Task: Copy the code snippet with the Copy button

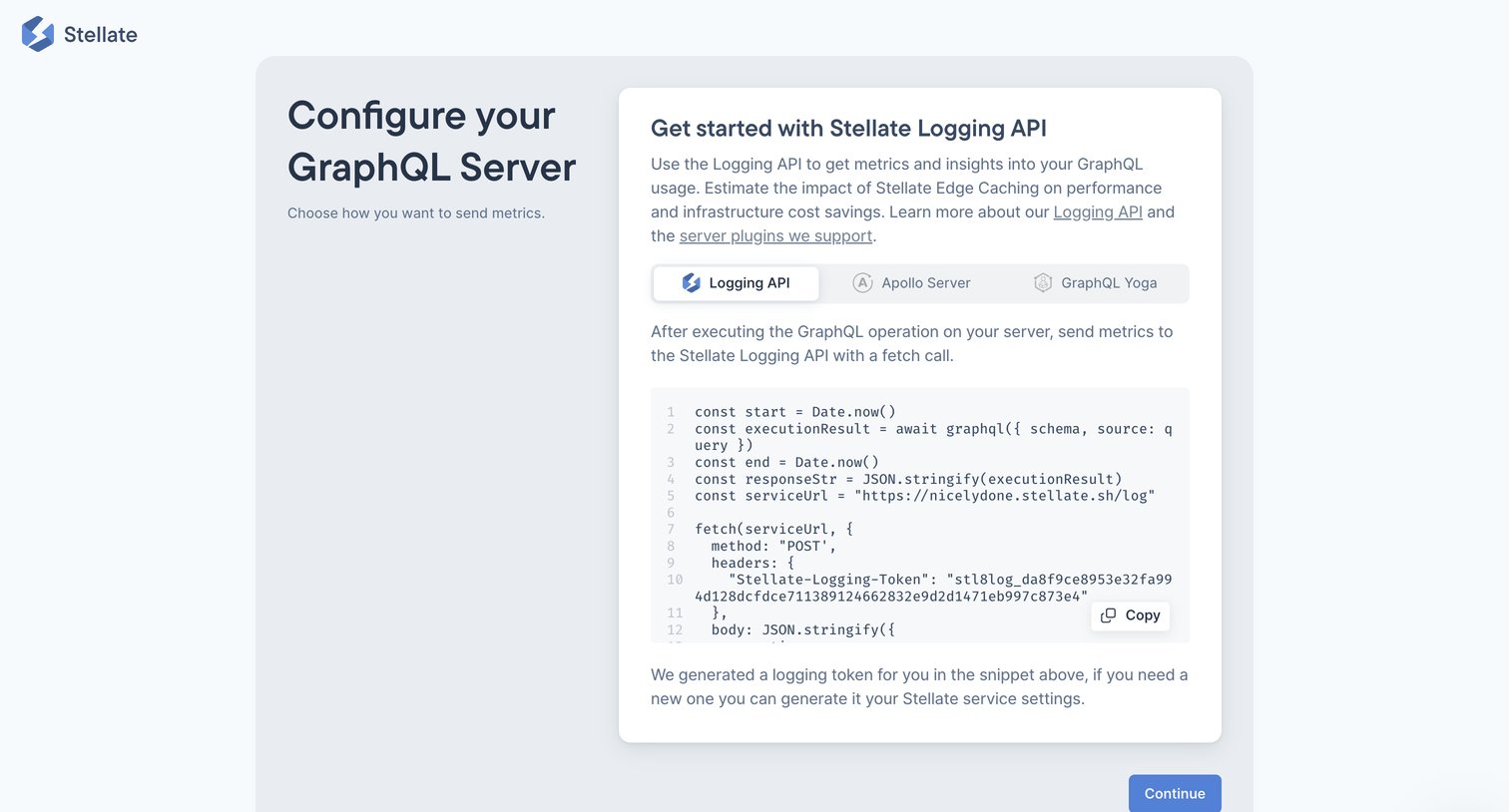Action: point(1131,615)
